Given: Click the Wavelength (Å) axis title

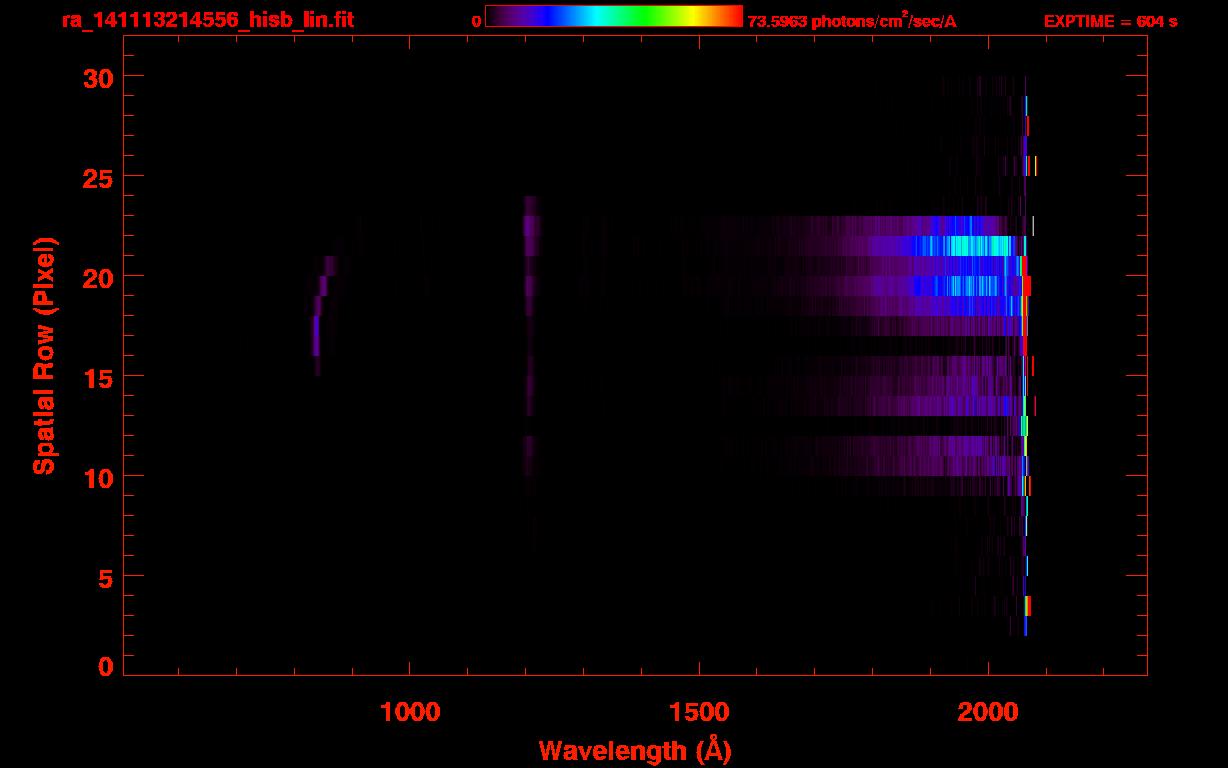Looking at the screenshot, I should point(635,750).
